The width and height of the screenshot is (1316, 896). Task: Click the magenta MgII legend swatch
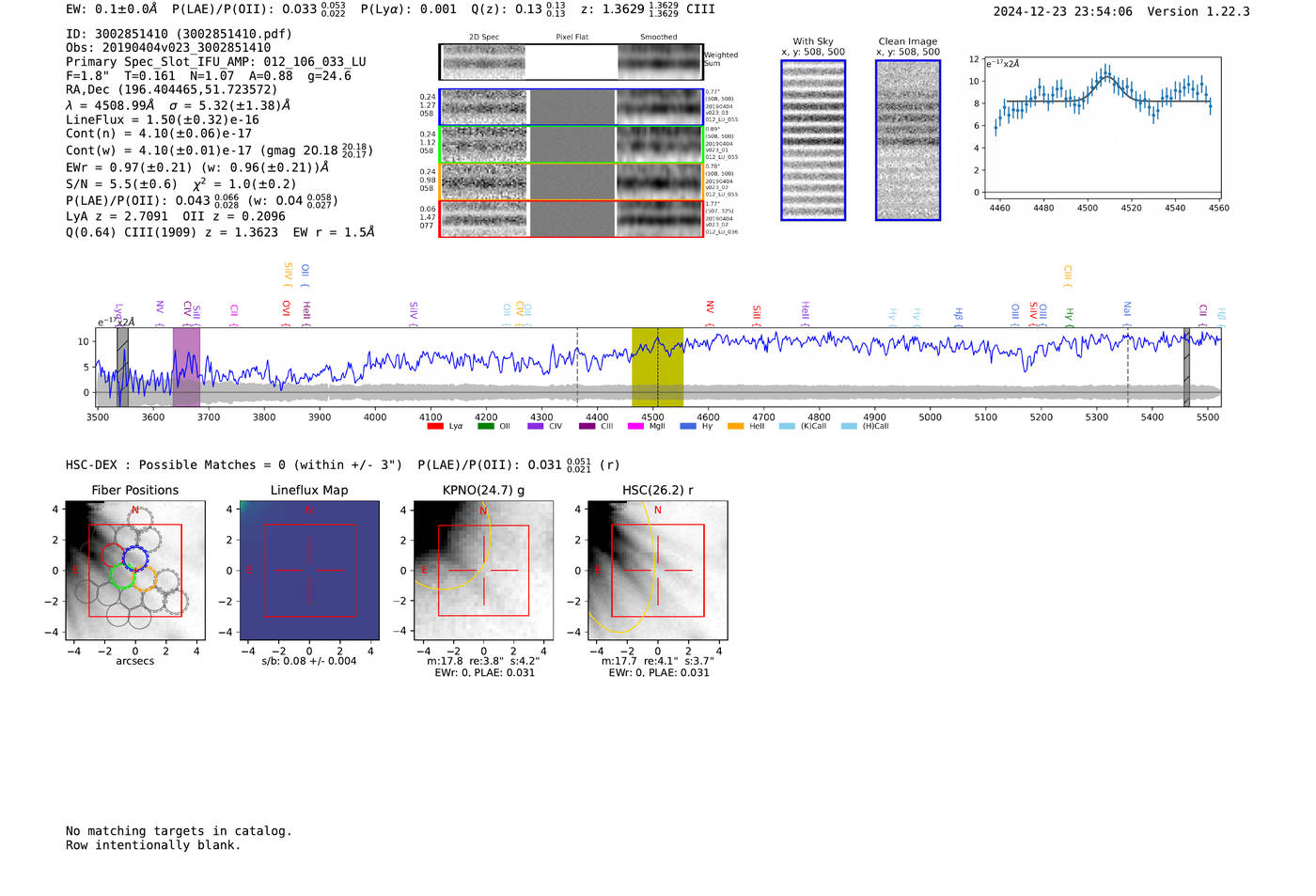click(636, 426)
